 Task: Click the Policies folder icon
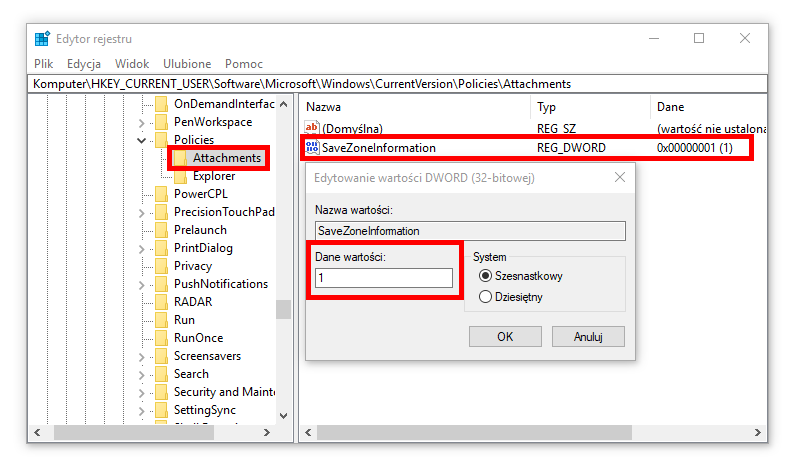pos(162,140)
